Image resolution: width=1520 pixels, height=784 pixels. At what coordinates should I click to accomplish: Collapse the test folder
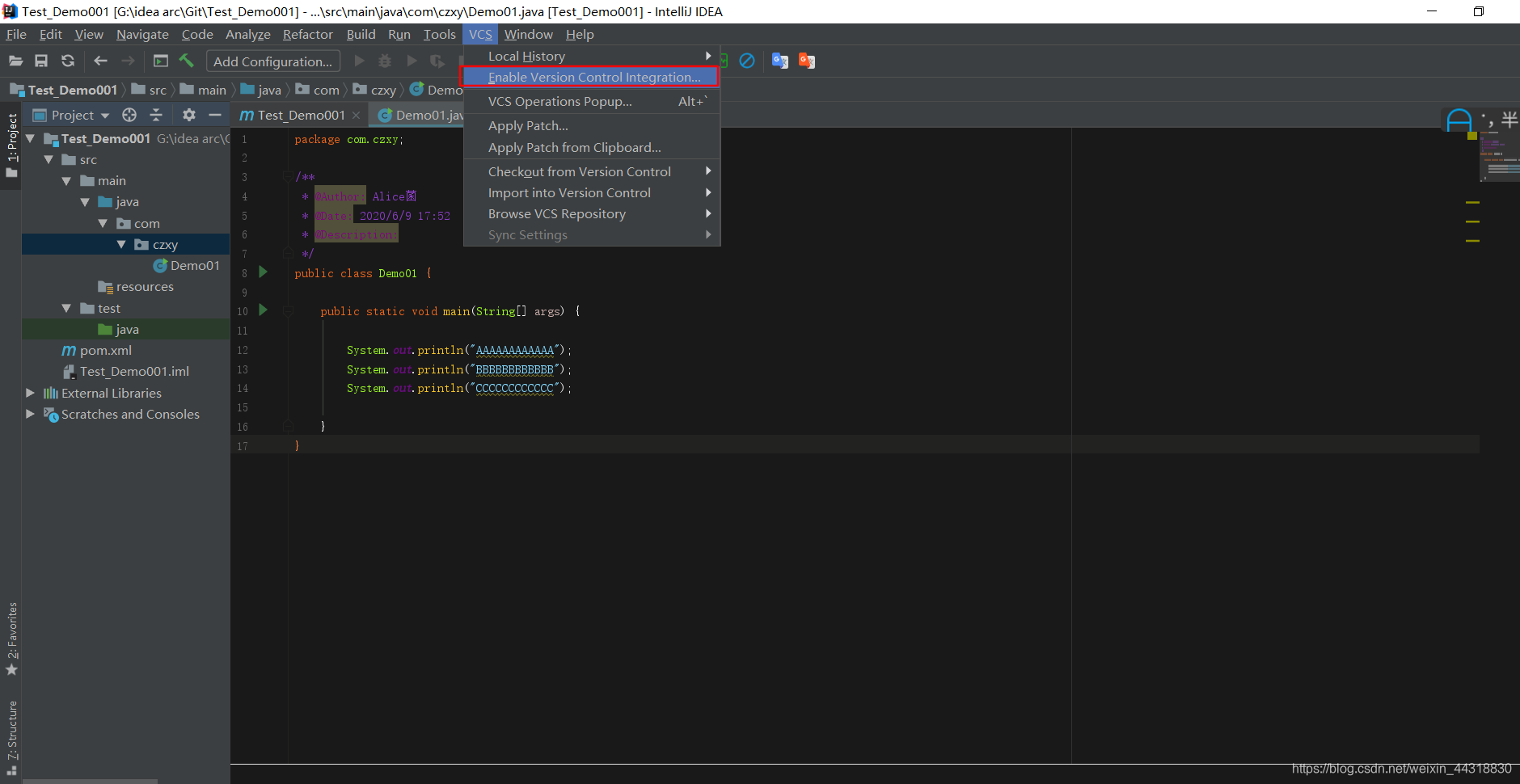66,308
